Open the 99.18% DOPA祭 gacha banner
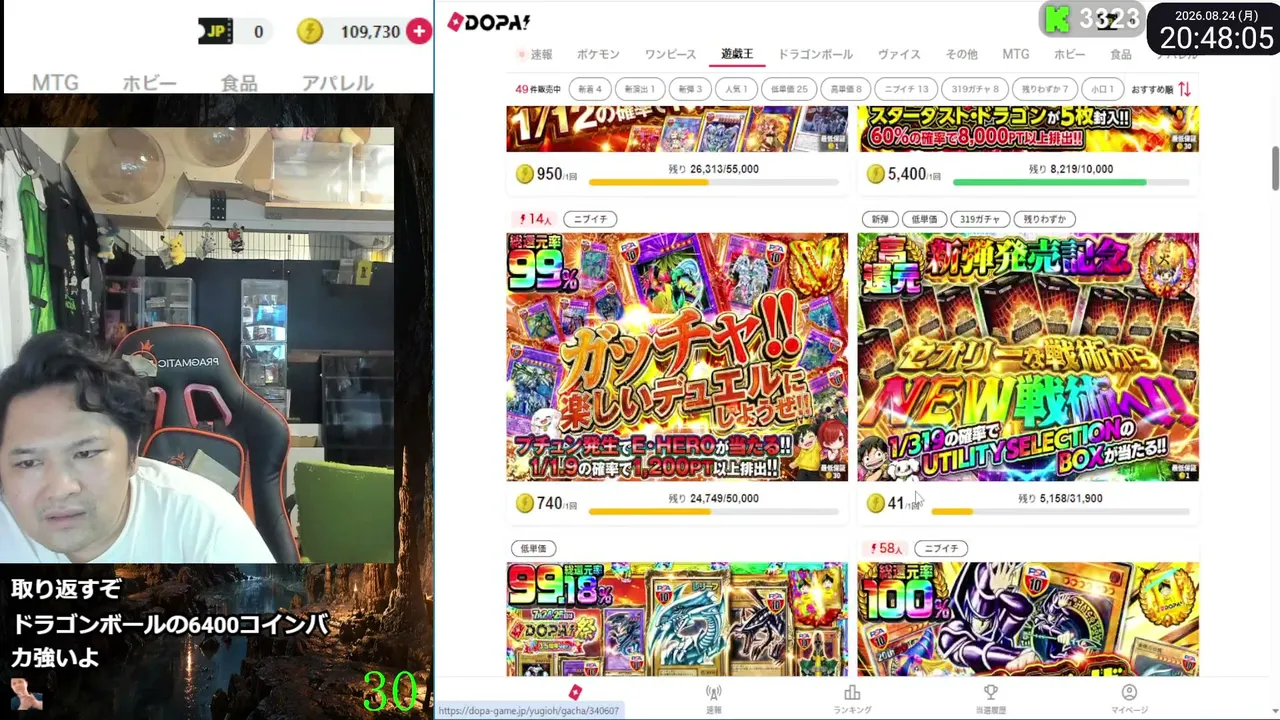 tap(677, 620)
